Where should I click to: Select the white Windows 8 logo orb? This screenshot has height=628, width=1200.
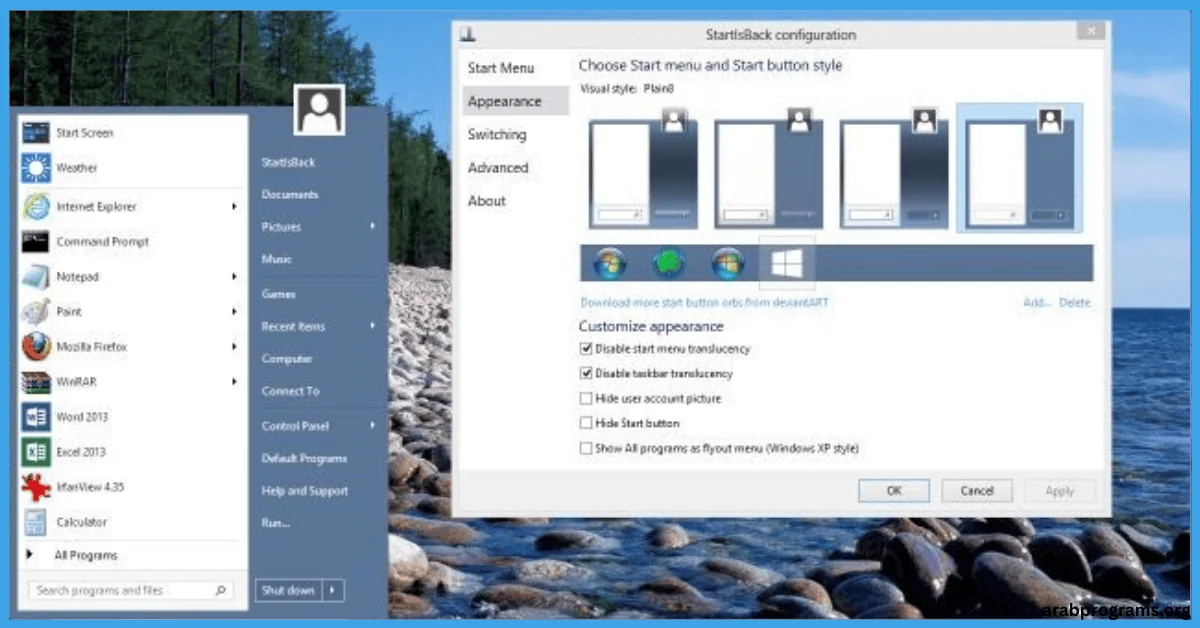tap(787, 262)
